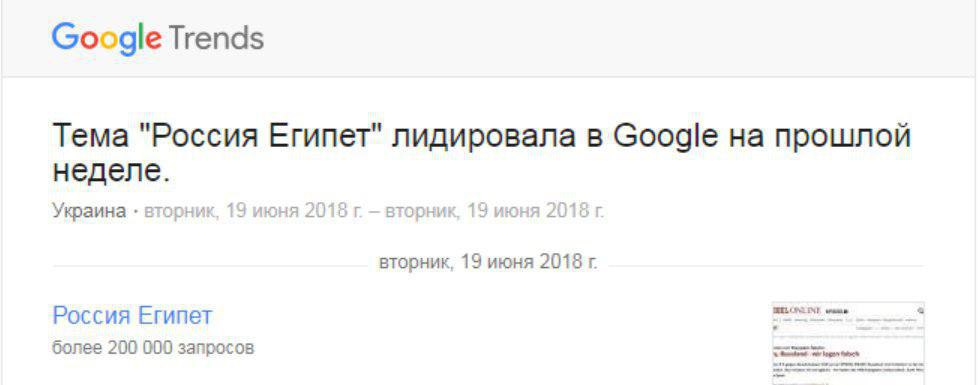Click the magnifier icon inside article thumbnail
Viewport: 979px width, 385px height.
click(x=921, y=310)
